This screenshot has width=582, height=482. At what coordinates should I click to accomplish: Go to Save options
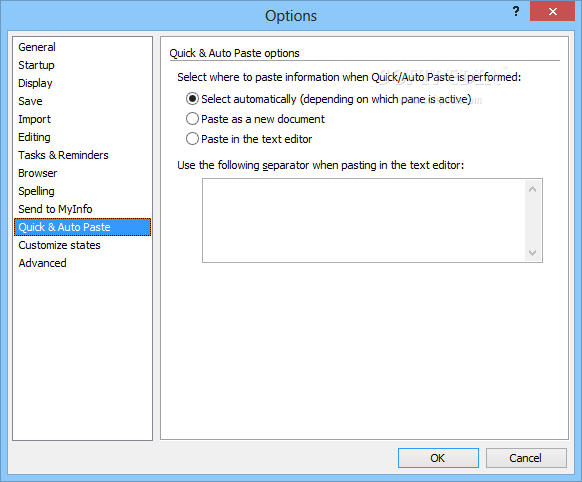[x=30, y=101]
